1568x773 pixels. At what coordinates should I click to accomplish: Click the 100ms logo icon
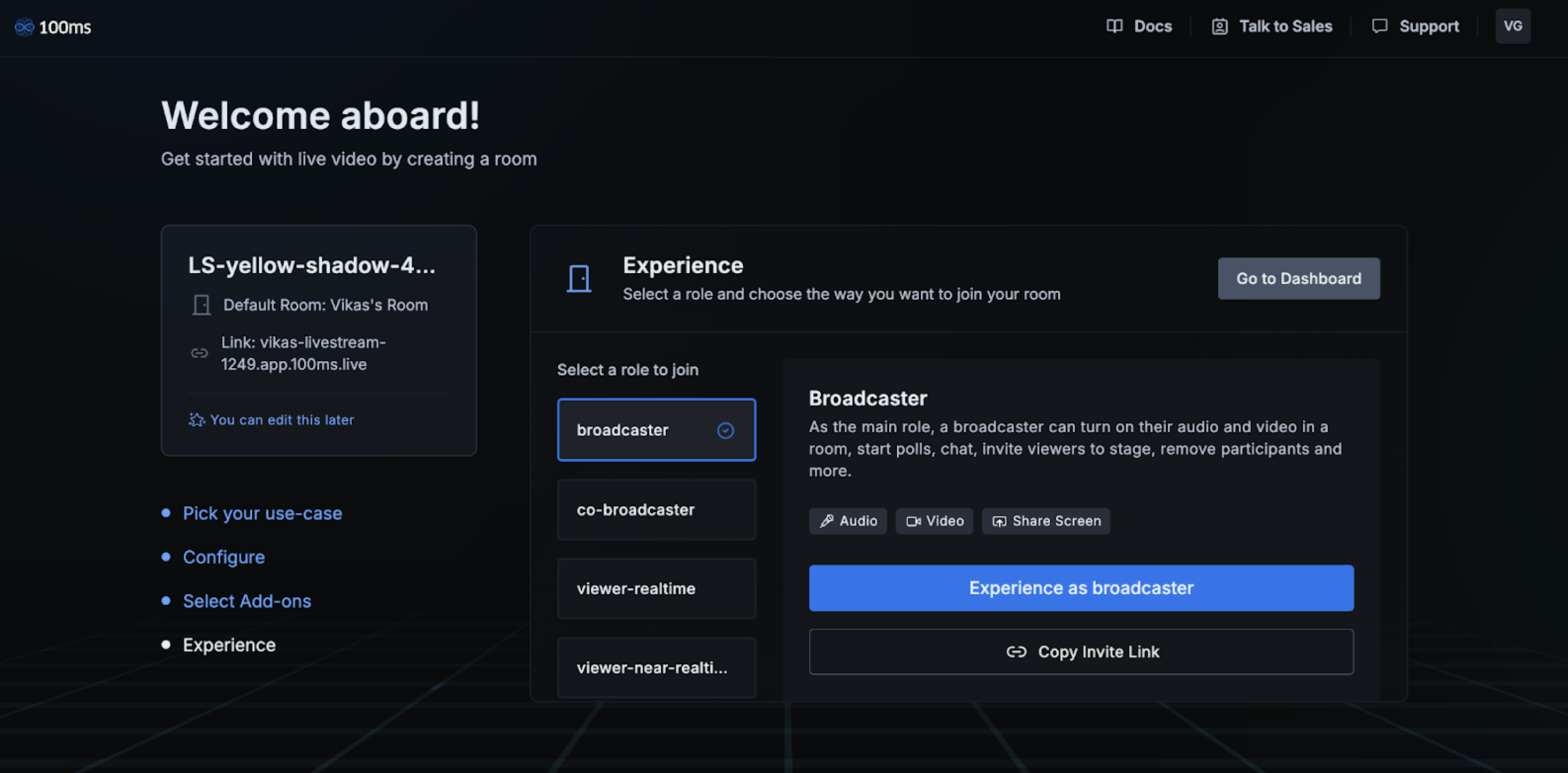point(24,27)
